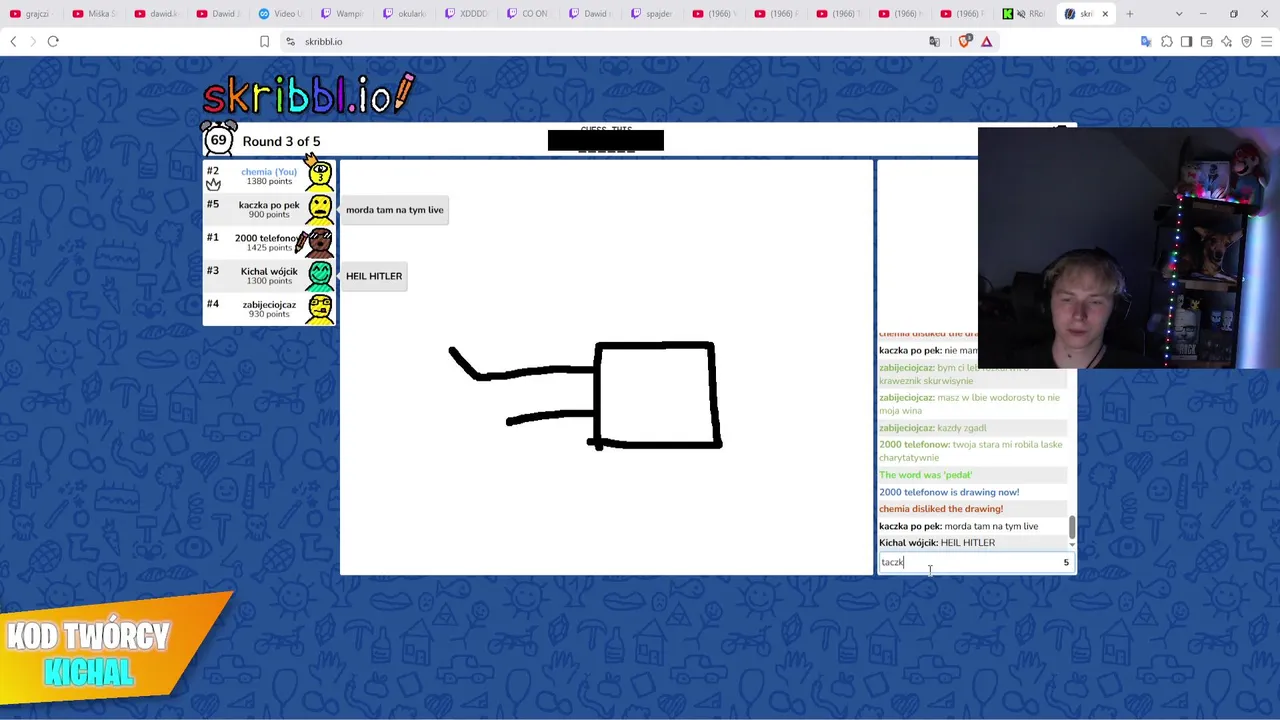Click the character counter '5' in chat input

(1066, 562)
